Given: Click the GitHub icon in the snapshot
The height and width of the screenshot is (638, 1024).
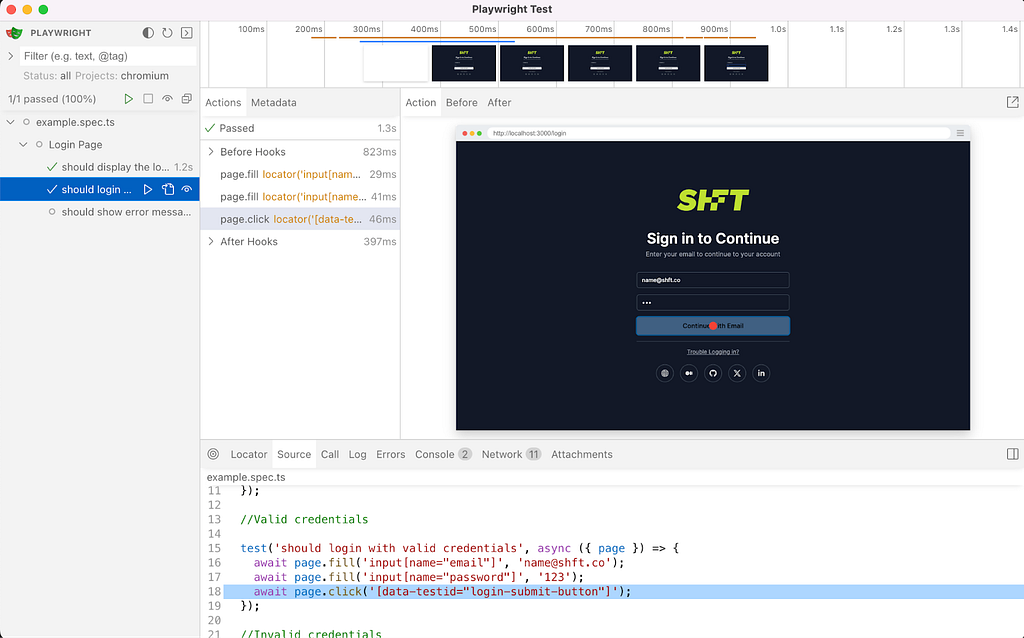Looking at the screenshot, I should click(712, 374).
